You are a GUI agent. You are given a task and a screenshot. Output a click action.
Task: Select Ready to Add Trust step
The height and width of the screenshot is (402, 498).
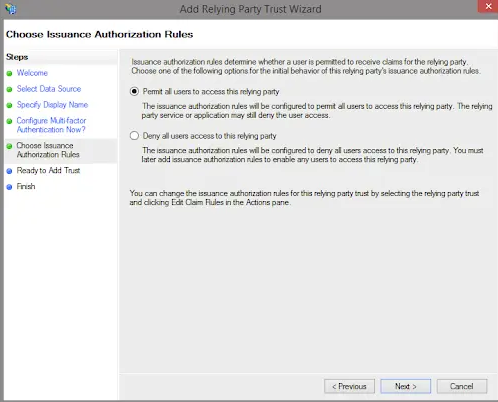tap(48, 170)
